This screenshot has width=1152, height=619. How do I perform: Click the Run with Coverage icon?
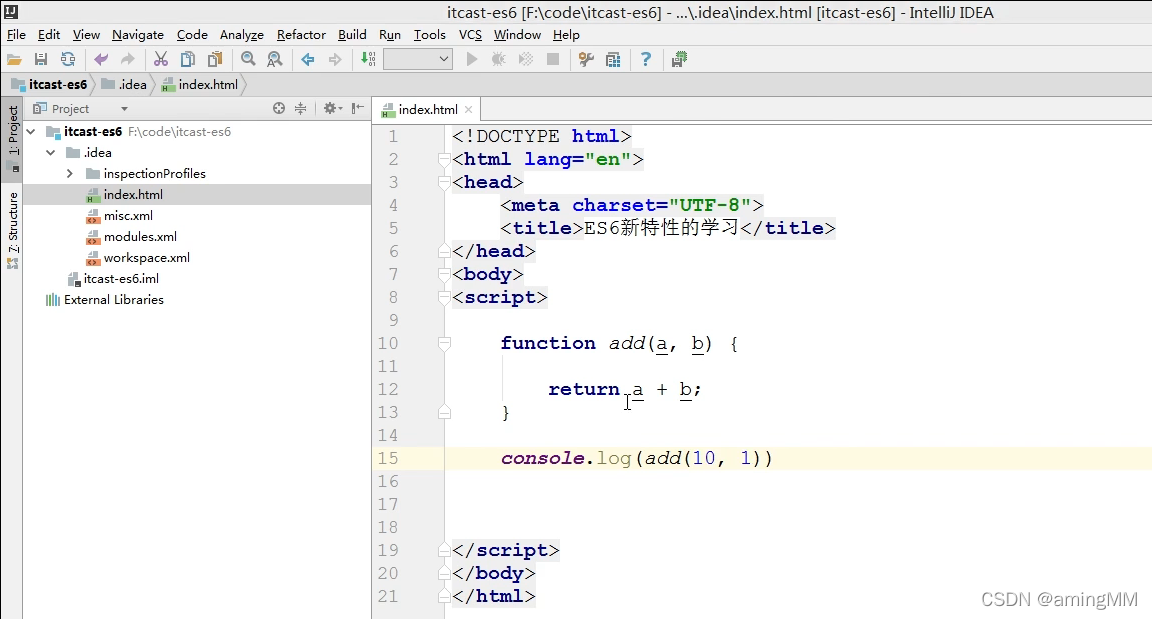click(526, 59)
